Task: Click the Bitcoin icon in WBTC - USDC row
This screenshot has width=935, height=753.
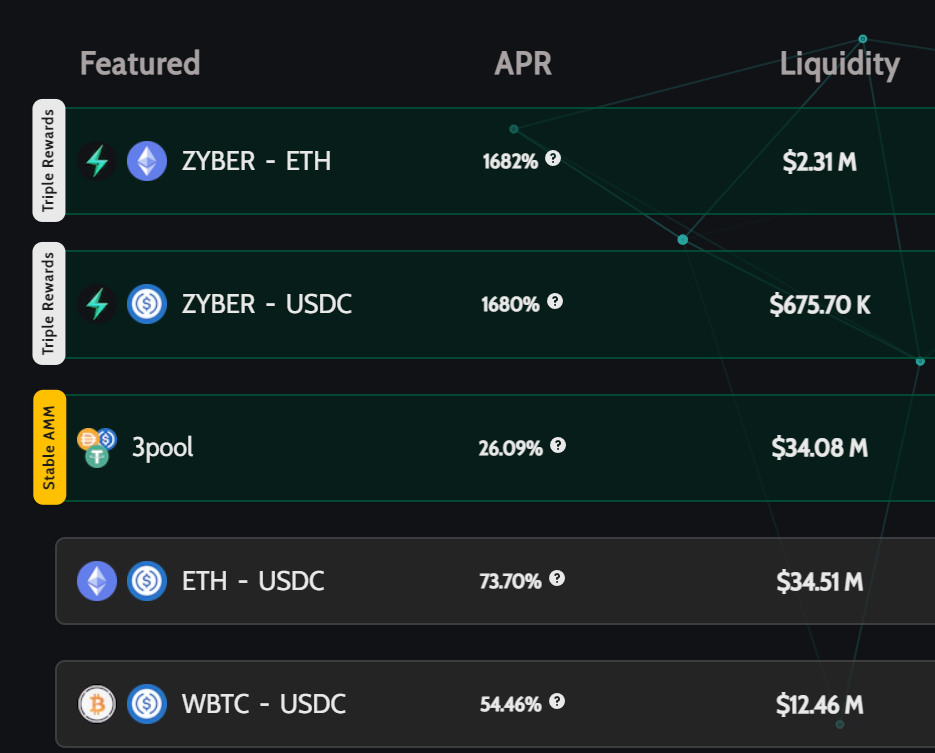Action: coord(97,704)
